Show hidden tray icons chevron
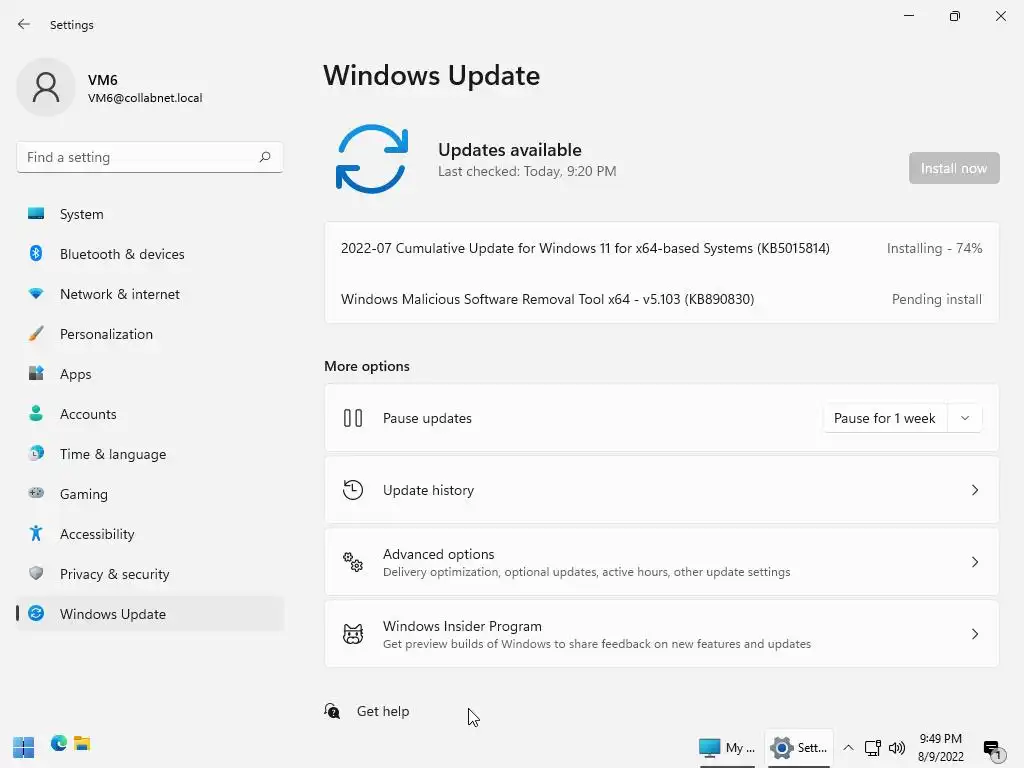1024x768 pixels. coord(848,748)
